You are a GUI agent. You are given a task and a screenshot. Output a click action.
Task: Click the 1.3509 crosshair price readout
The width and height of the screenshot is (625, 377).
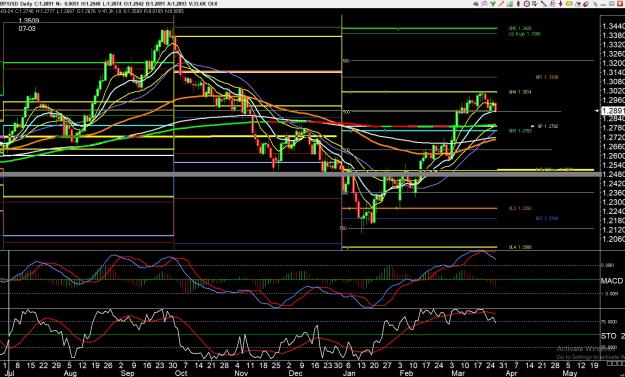coord(29,21)
